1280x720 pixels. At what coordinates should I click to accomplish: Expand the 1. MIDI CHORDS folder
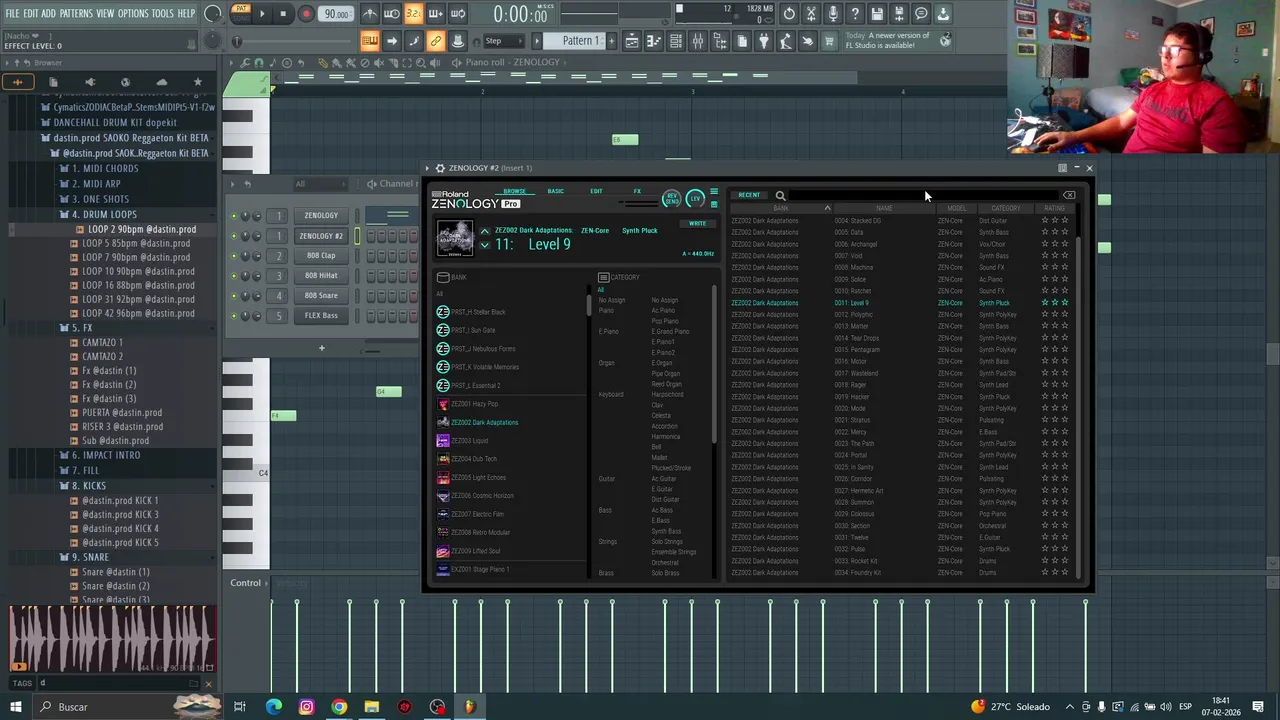[105, 168]
